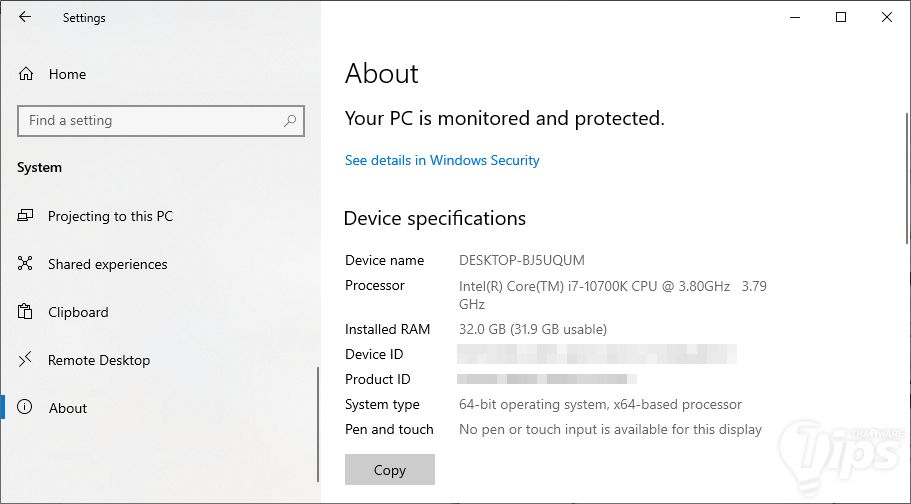Click the Home house icon
Screen dimensions: 911x504
click(x=26, y=74)
